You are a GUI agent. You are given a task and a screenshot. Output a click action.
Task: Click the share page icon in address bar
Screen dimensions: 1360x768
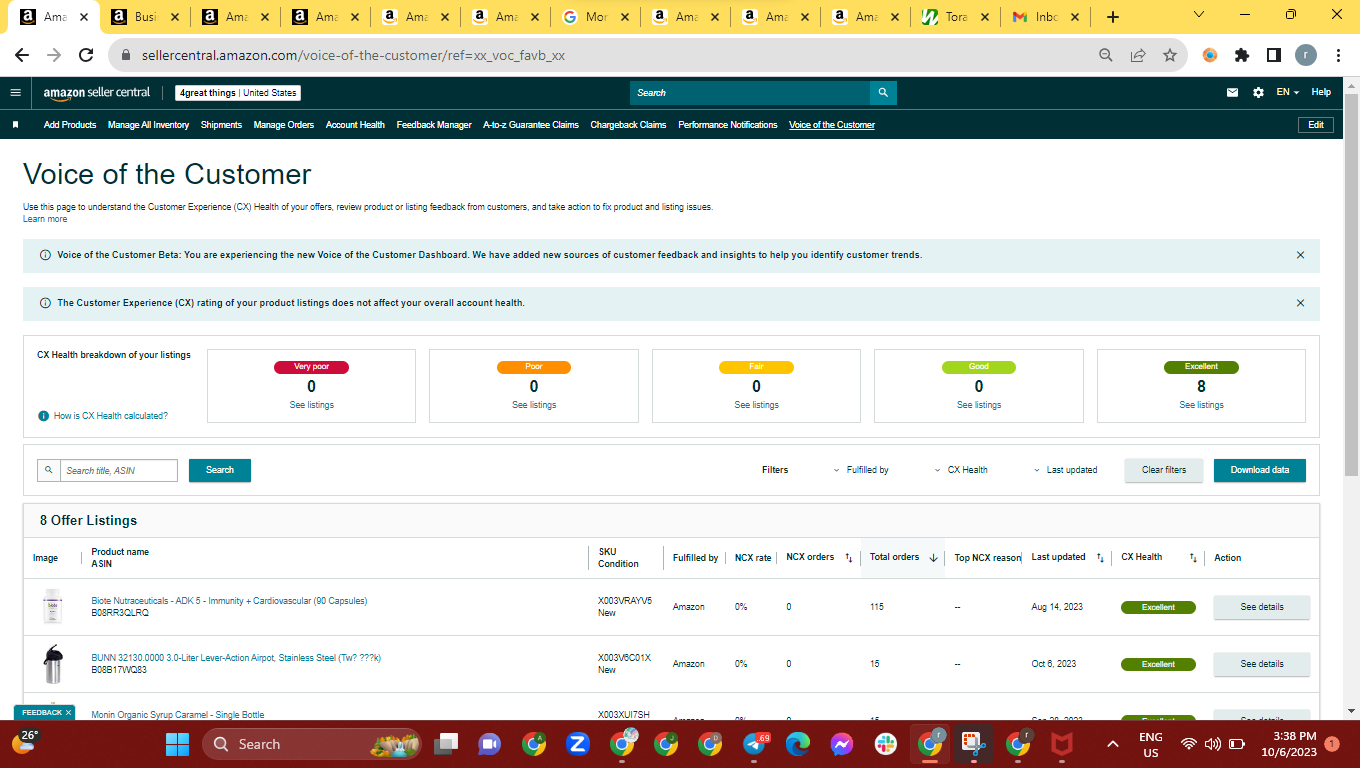pyautogui.click(x=1138, y=55)
